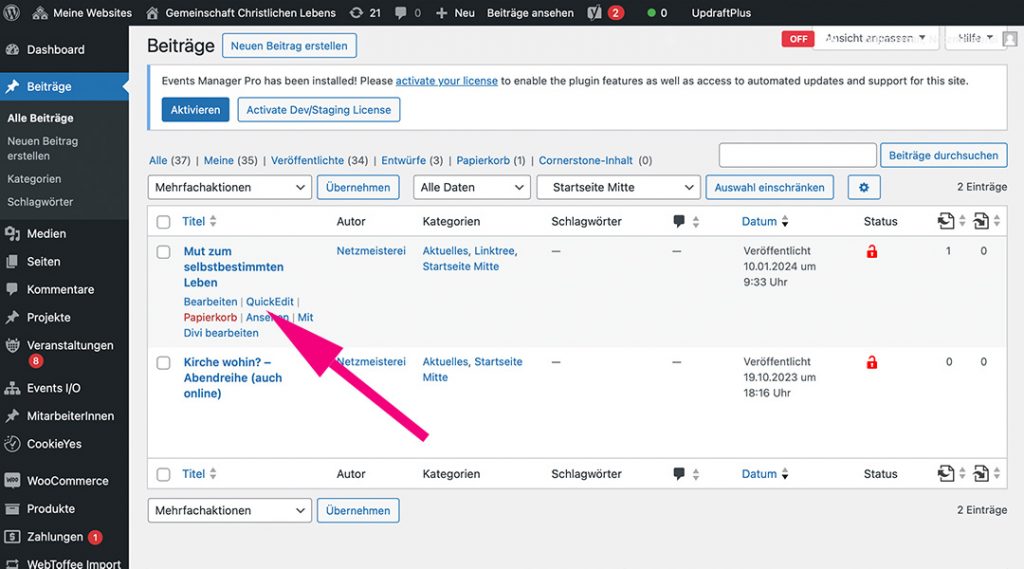Viewport: 1024px width, 569px height.
Task: Click the updates icon showing 21
Action: (358, 13)
